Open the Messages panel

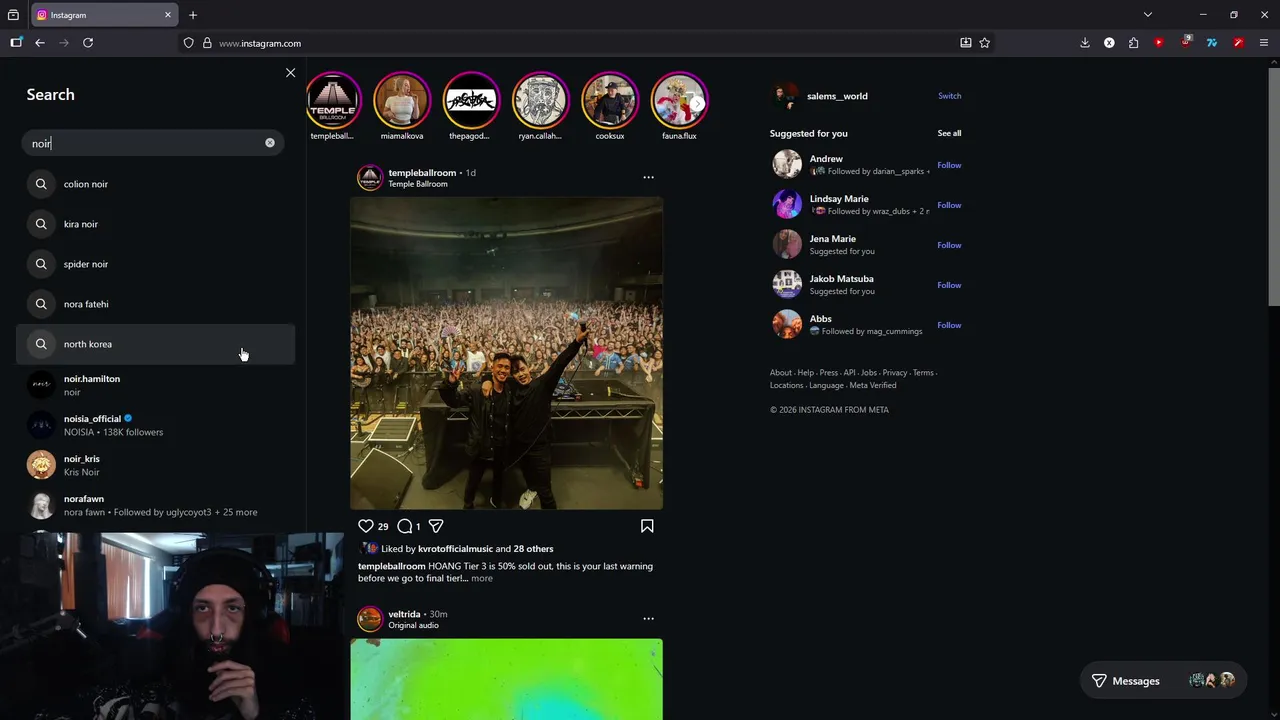1164,681
